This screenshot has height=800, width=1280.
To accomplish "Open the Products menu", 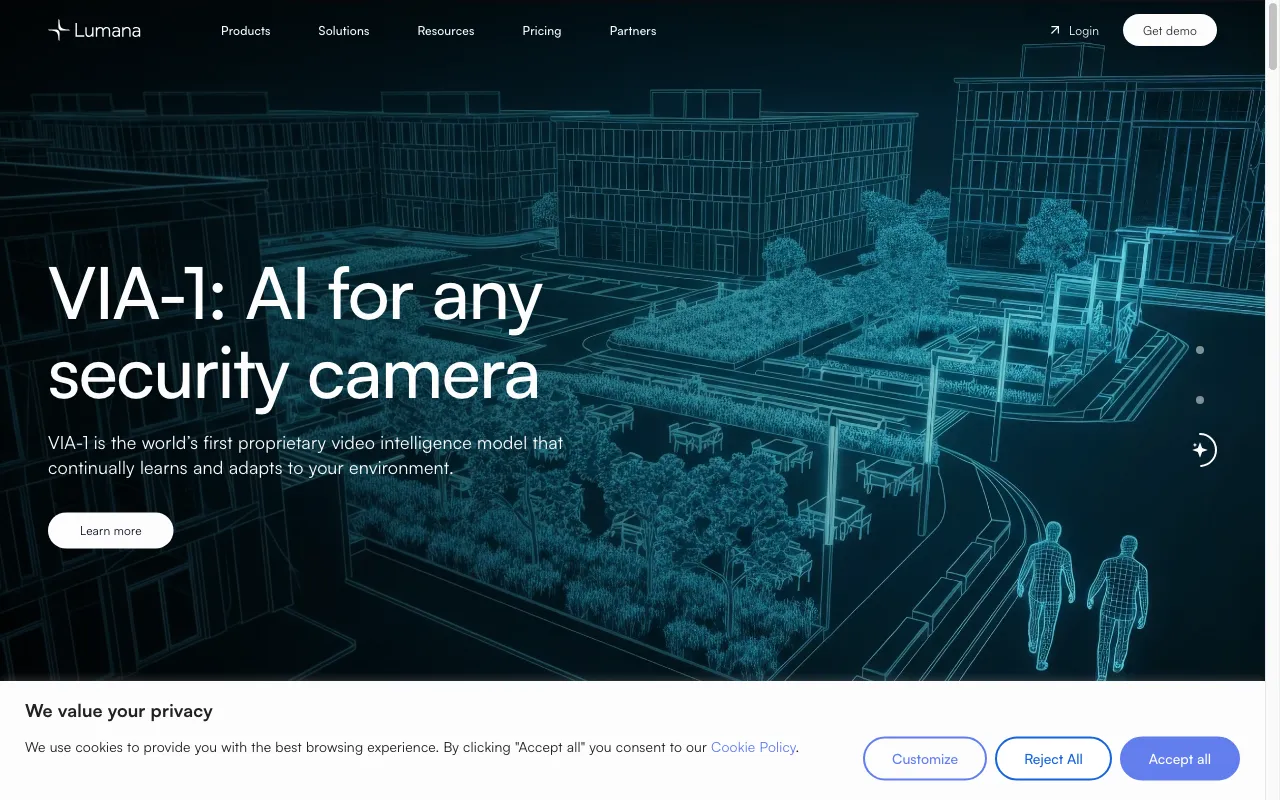I will coord(246,31).
